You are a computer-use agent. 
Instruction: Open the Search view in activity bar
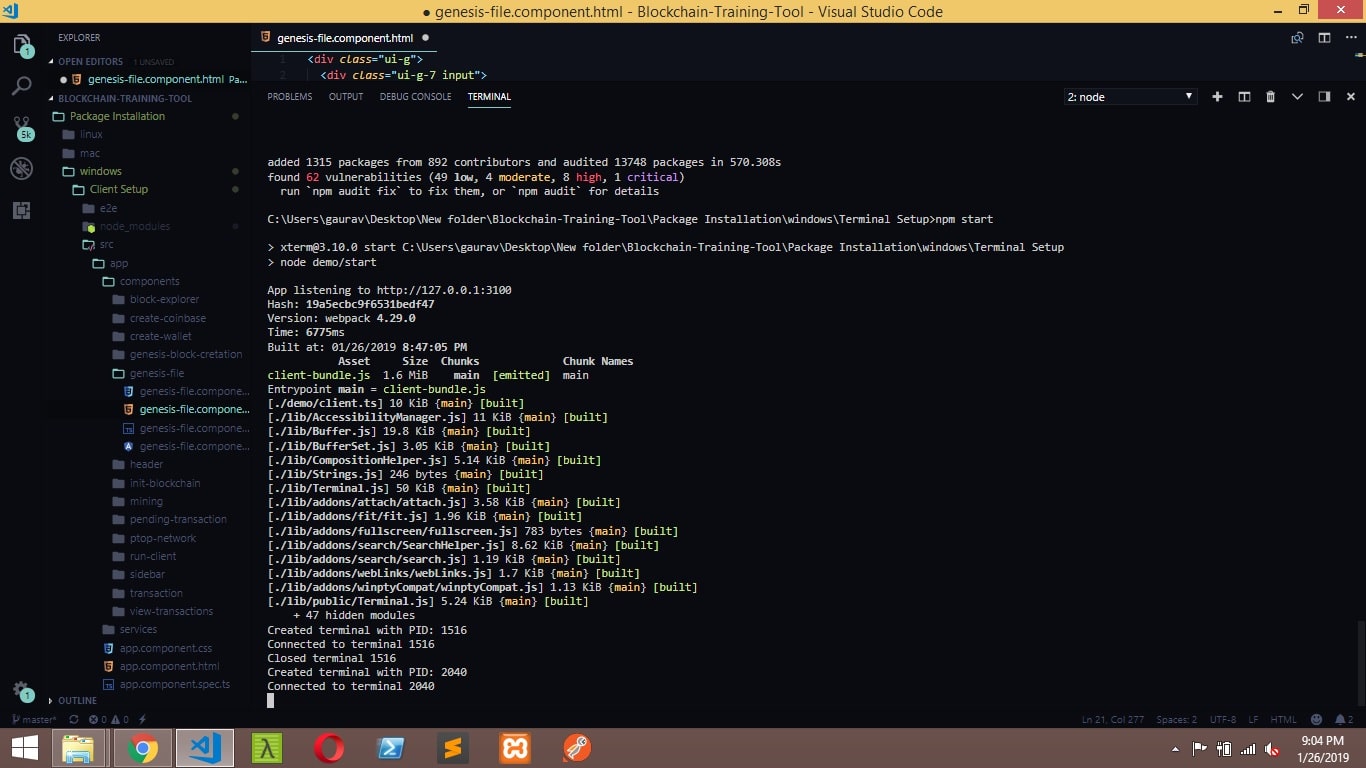pos(22,86)
